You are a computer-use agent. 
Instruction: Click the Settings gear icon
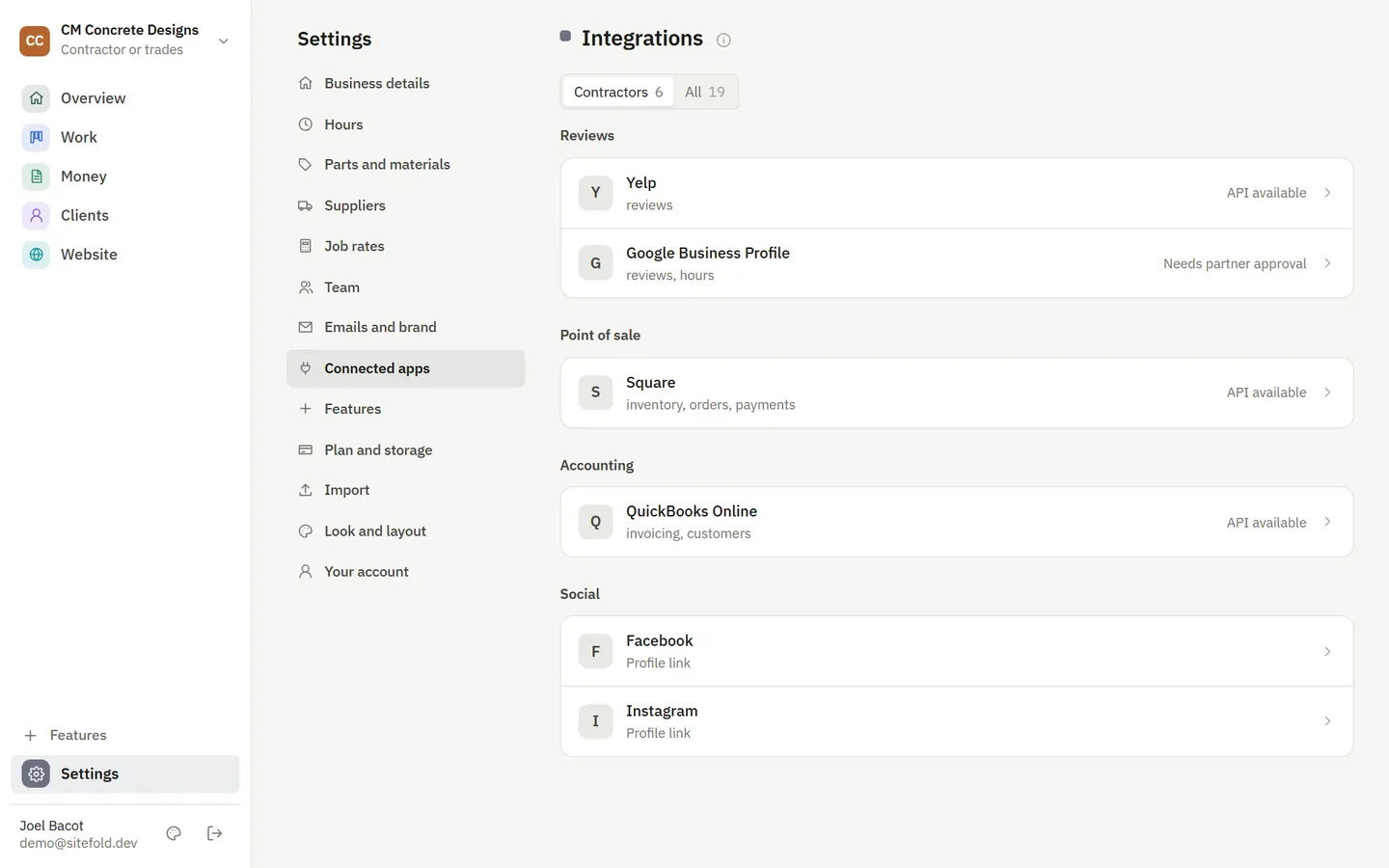(x=36, y=773)
